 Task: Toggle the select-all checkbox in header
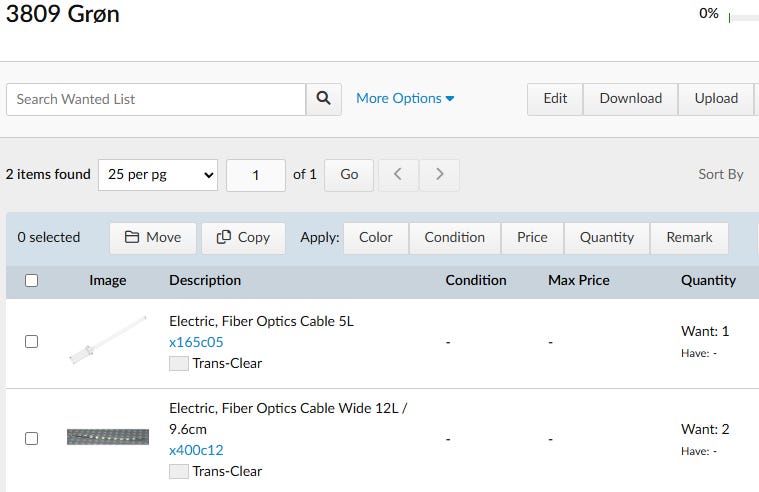pyautogui.click(x=31, y=281)
